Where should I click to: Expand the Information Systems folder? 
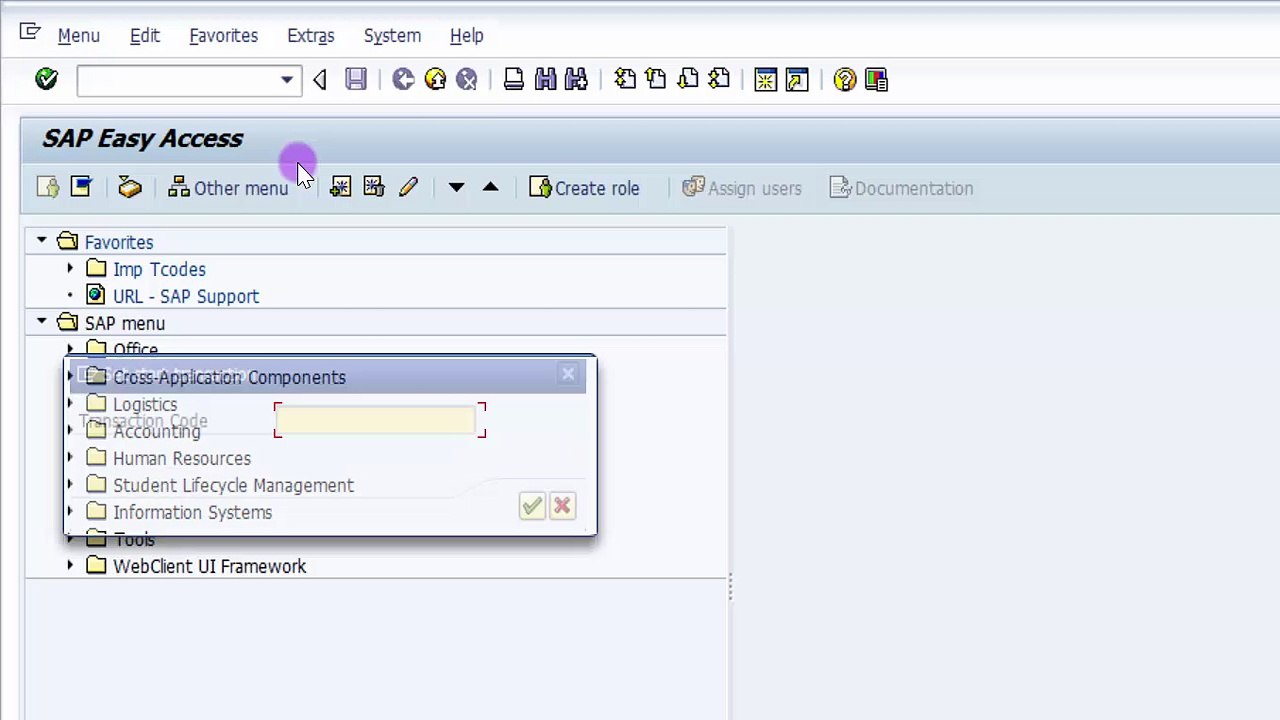(69, 511)
